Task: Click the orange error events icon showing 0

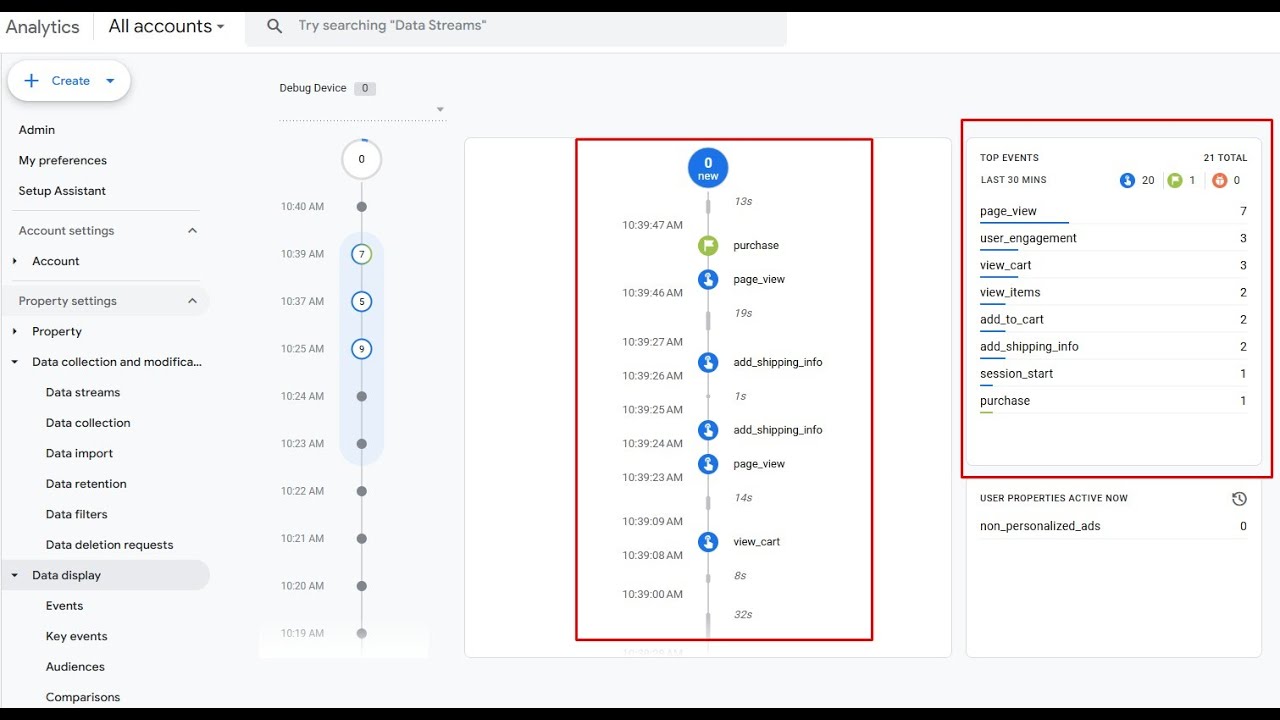Action: (1219, 180)
